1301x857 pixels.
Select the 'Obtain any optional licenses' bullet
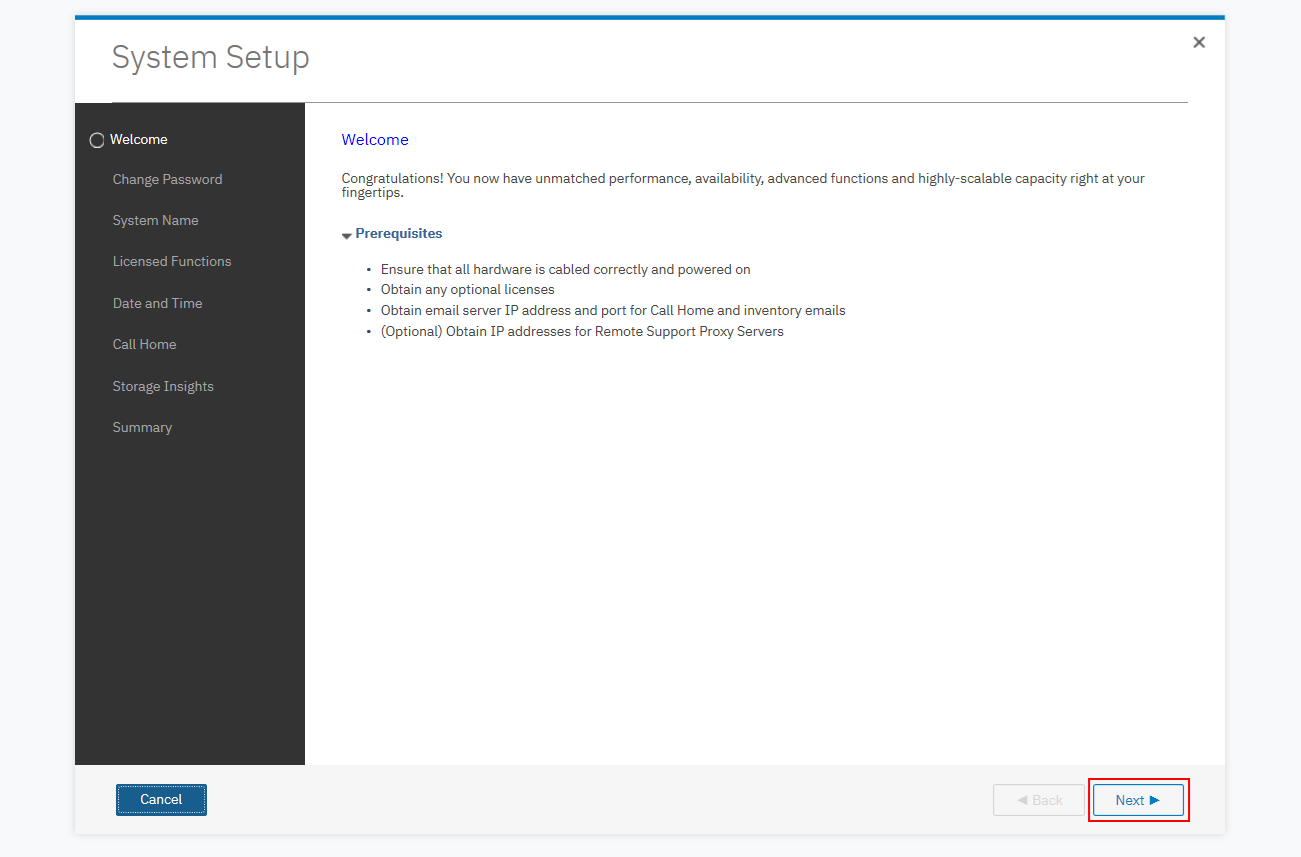tap(467, 290)
